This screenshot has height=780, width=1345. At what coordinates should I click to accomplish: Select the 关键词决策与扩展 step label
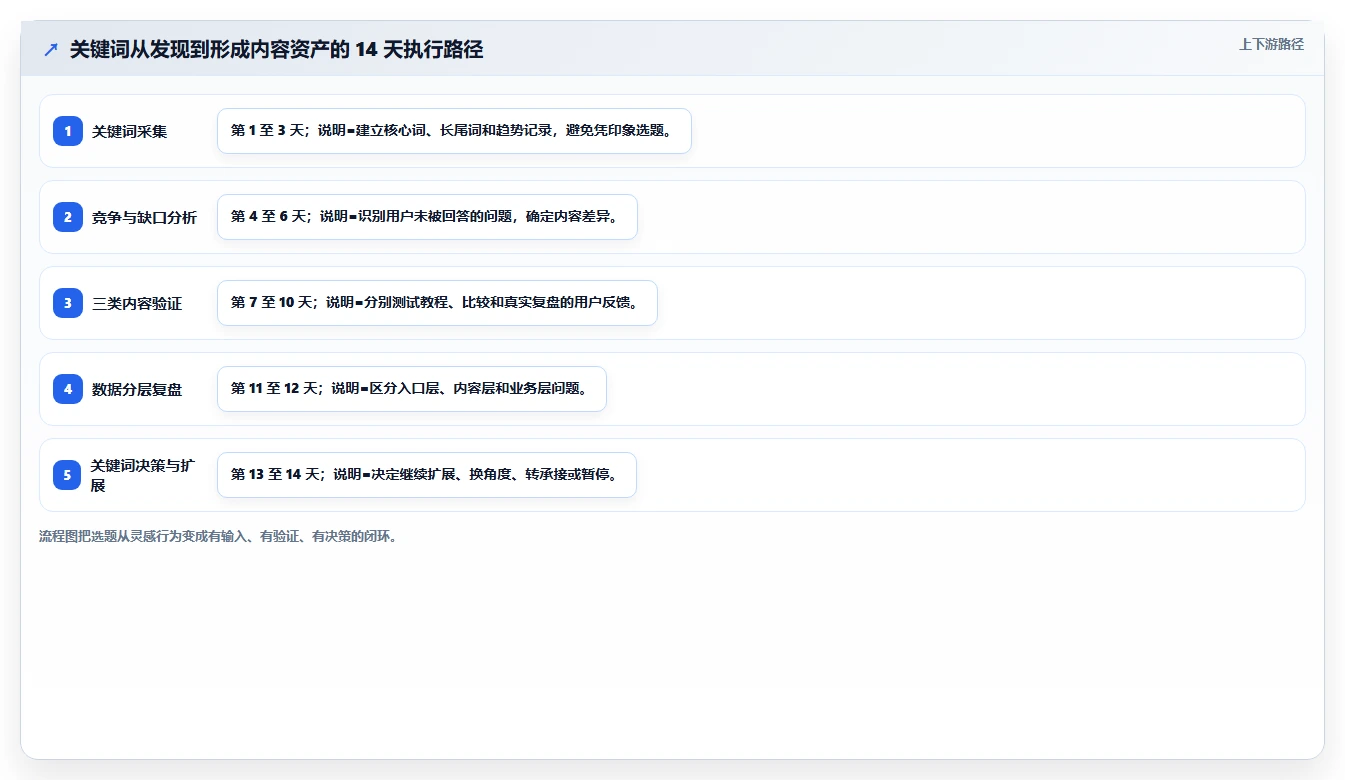pos(143,475)
